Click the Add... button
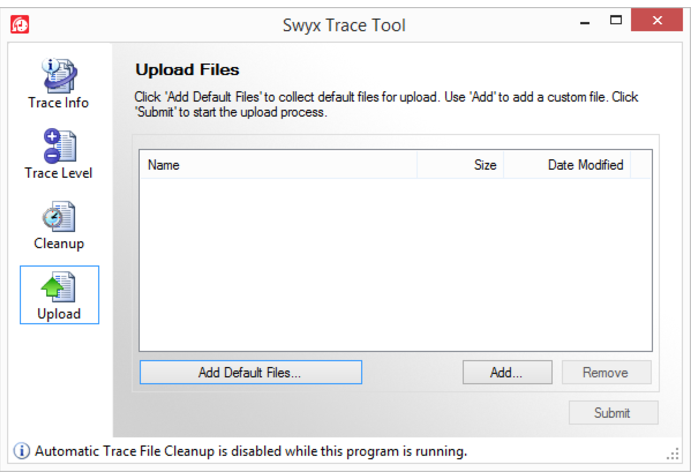The height and width of the screenshot is (476, 694). coord(507,373)
